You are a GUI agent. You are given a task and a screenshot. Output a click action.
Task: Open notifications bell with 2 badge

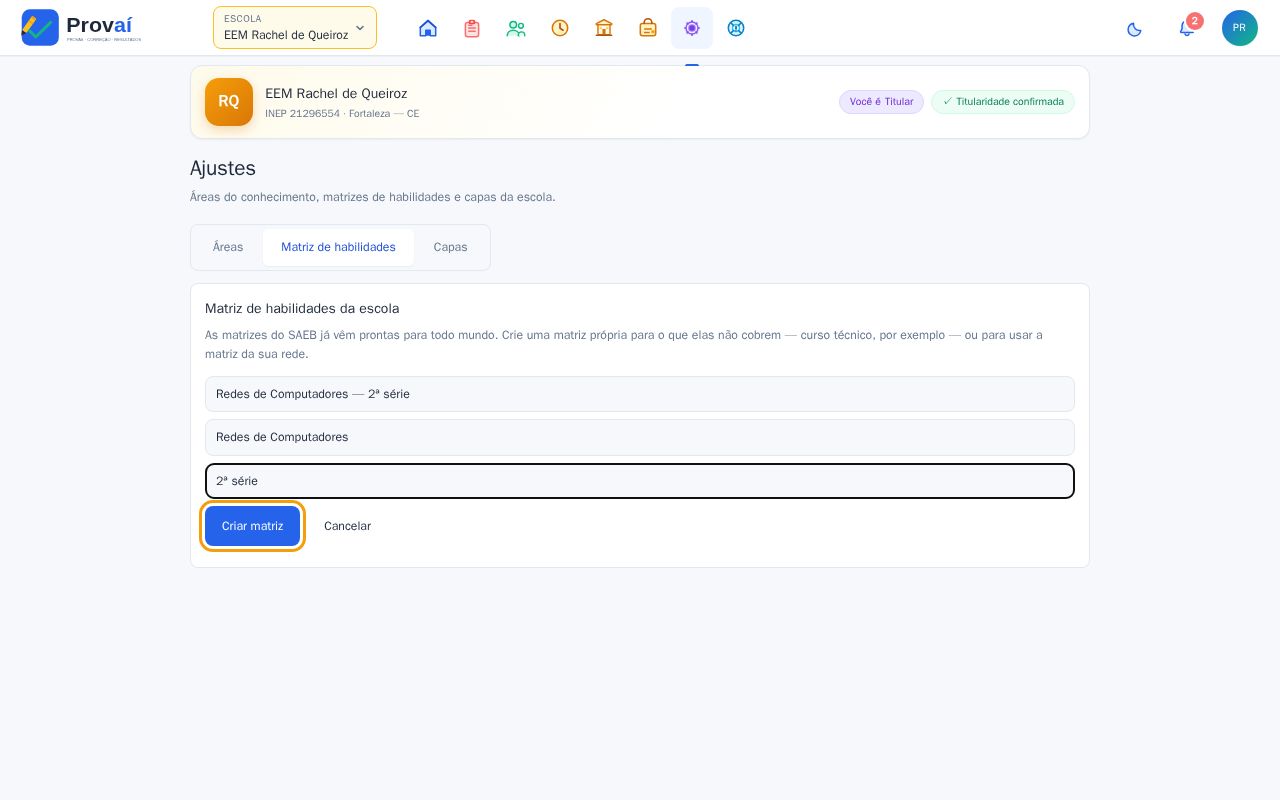click(1187, 28)
